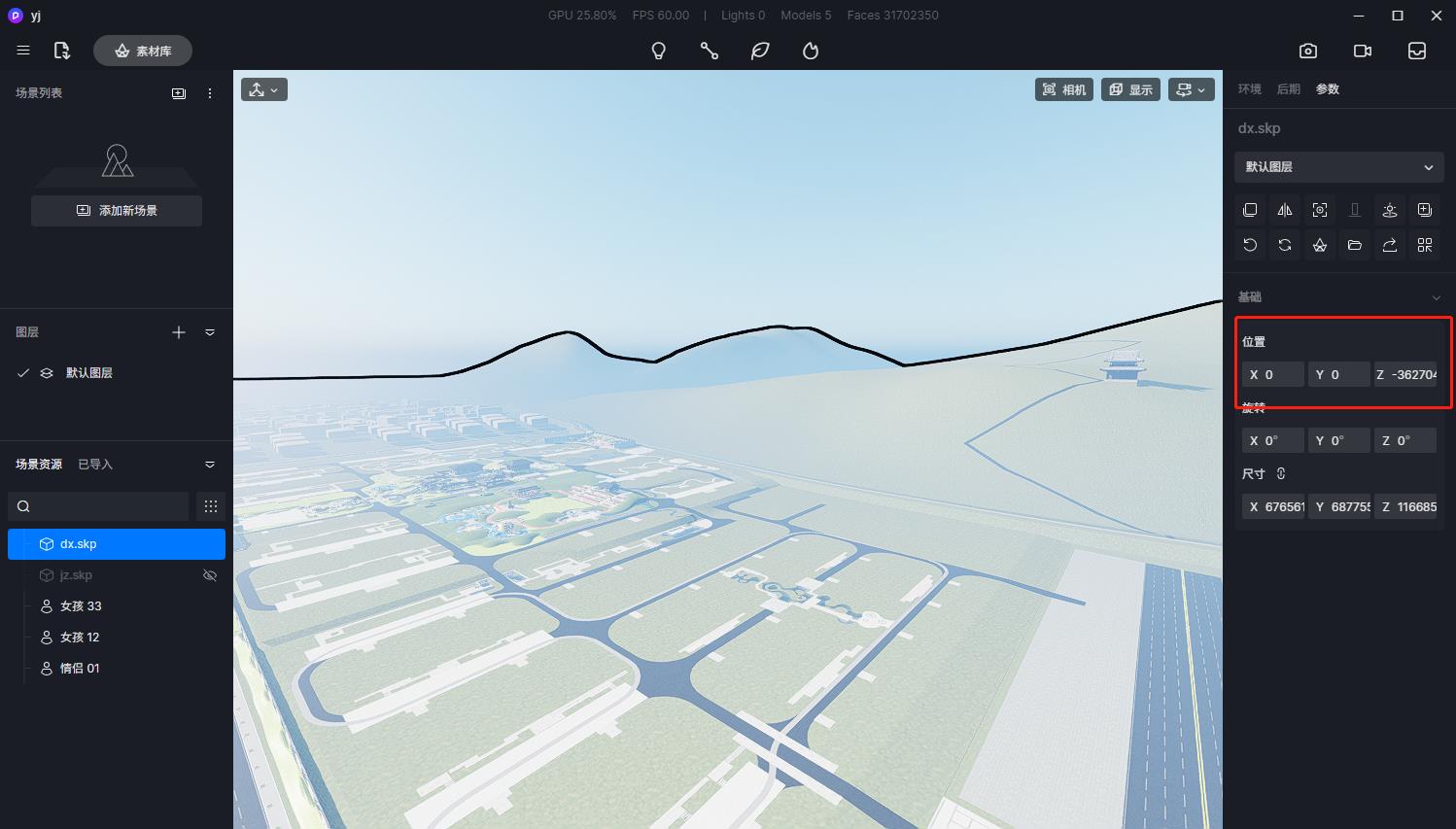Select the 默认图层 layer row

pyautogui.click(x=117, y=373)
